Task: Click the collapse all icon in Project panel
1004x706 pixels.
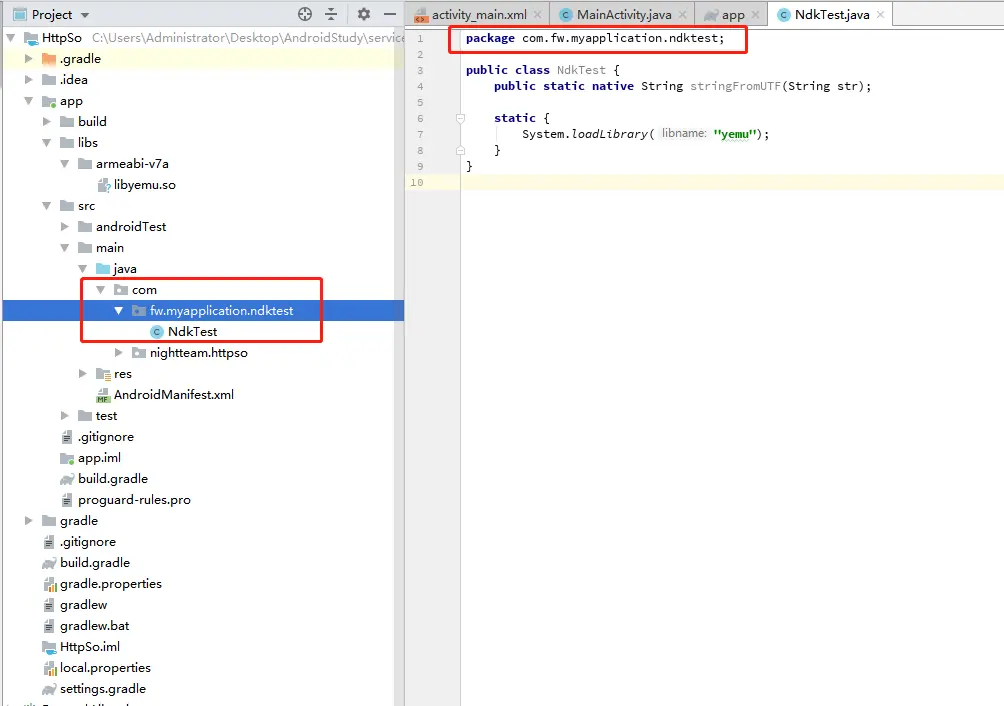Action: (x=331, y=14)
